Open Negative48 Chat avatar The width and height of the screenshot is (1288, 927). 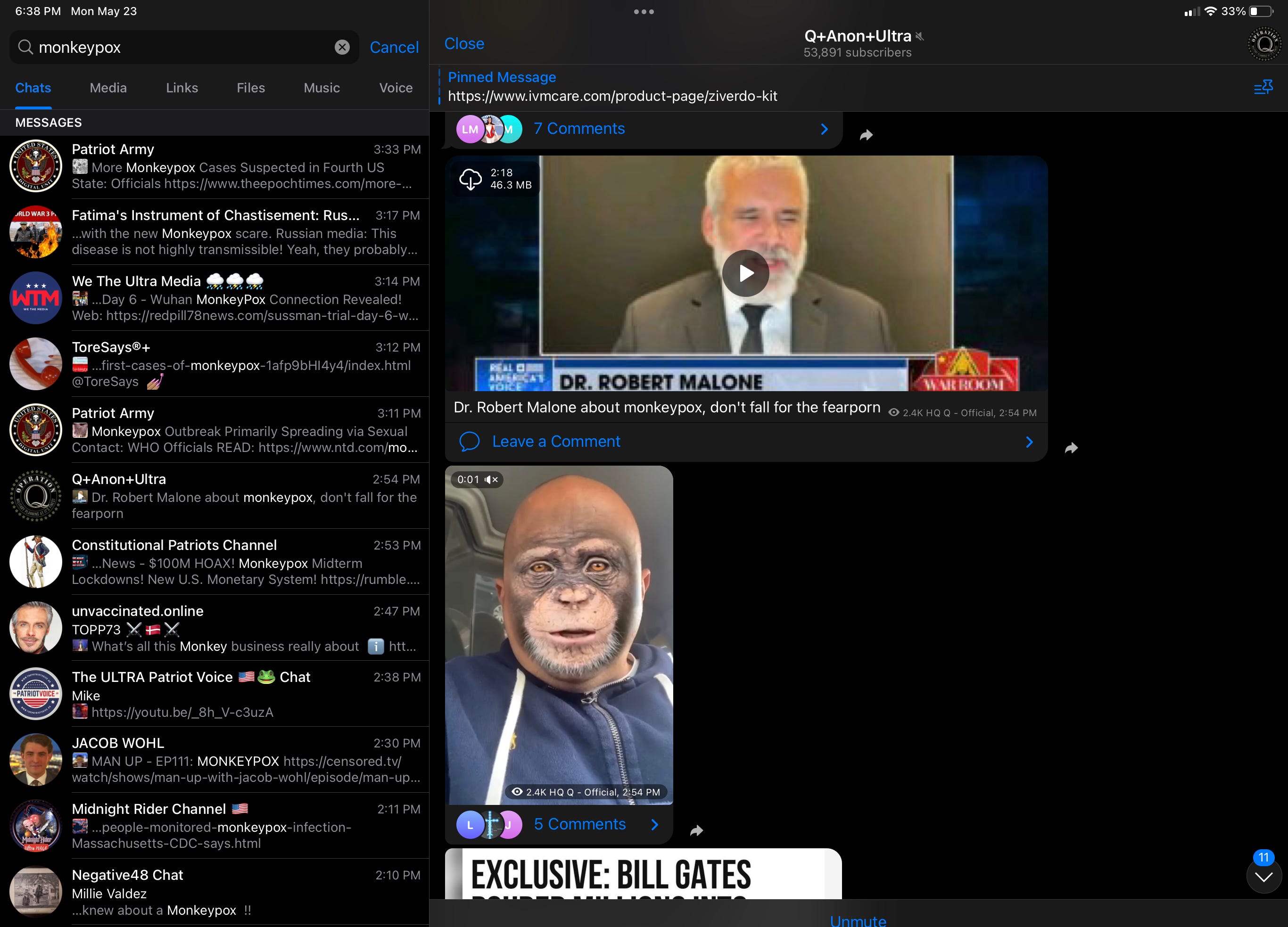click(x=36, y=892)
